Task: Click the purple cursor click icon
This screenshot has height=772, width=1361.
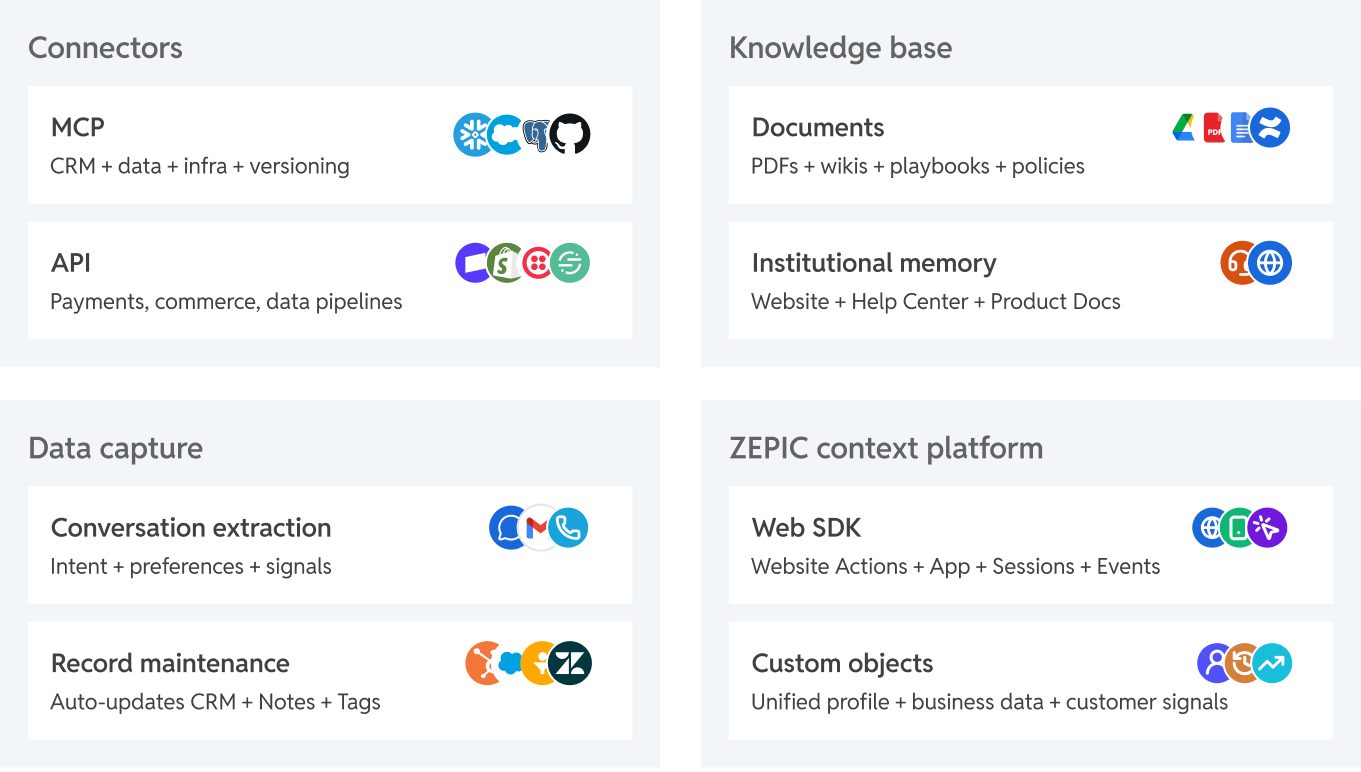Action: (1267, 527)
